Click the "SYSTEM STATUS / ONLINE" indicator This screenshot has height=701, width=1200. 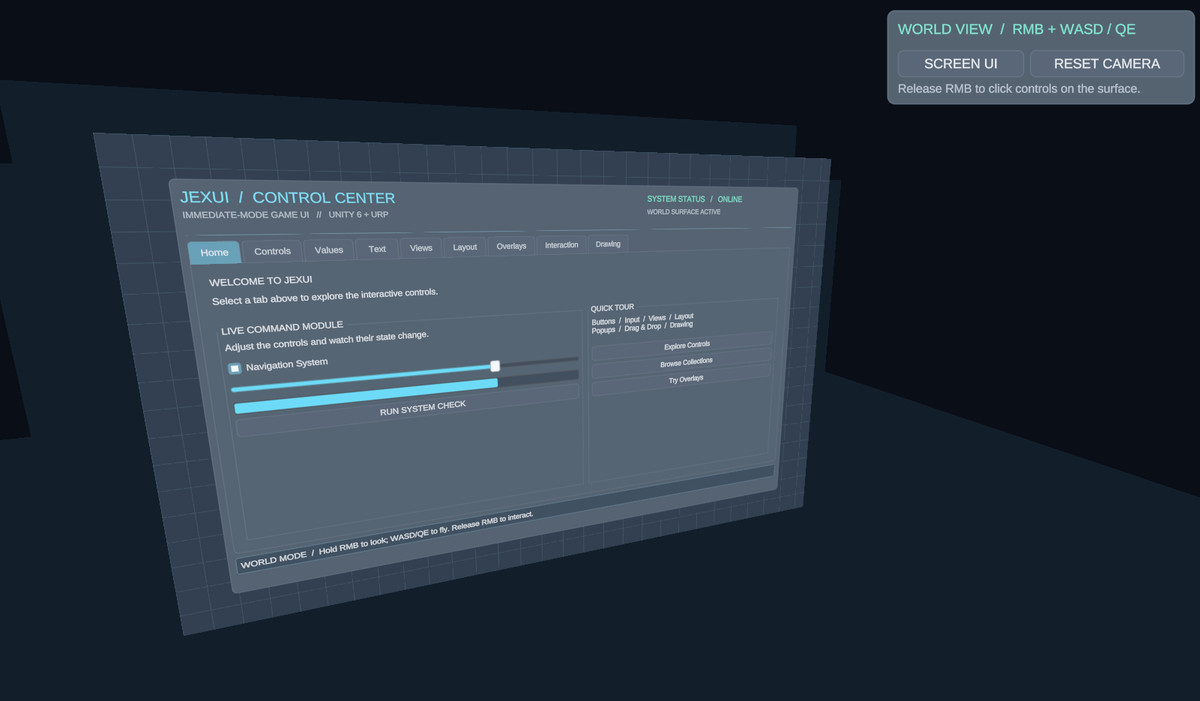[x=695, y=199]
